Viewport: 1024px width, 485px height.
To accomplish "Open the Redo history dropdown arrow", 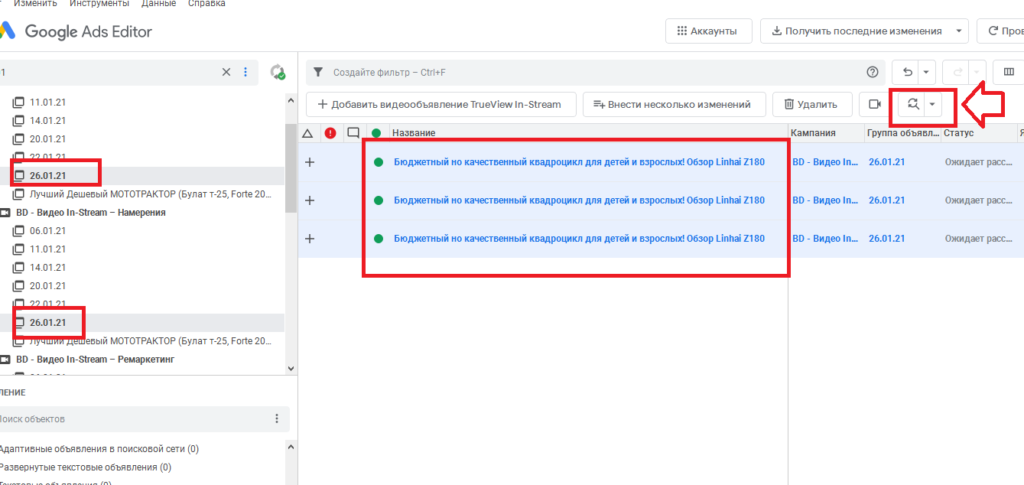I will [x=977, y=72].
